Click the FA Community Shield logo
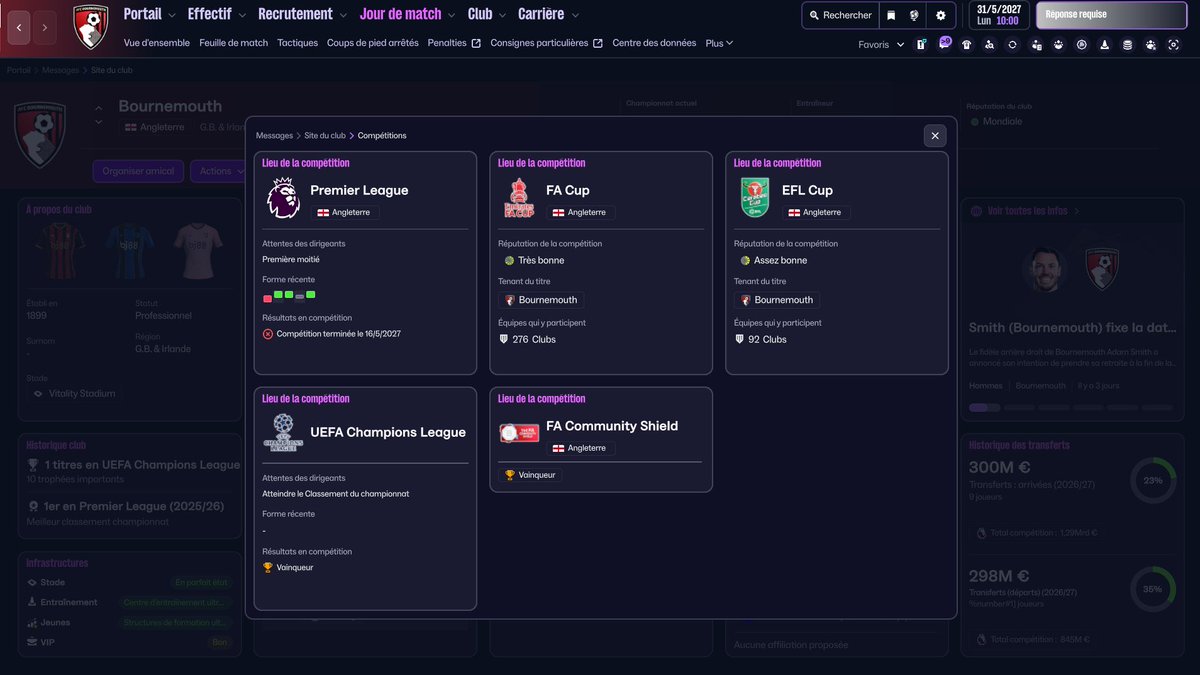 (519, 433)
